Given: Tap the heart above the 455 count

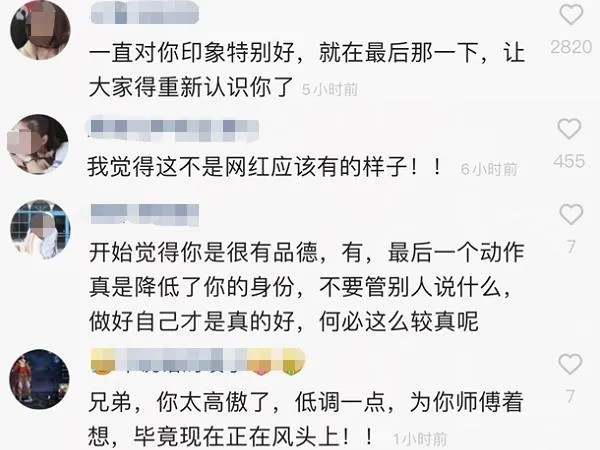Looking at the screenshot, I should coord(569,129).
